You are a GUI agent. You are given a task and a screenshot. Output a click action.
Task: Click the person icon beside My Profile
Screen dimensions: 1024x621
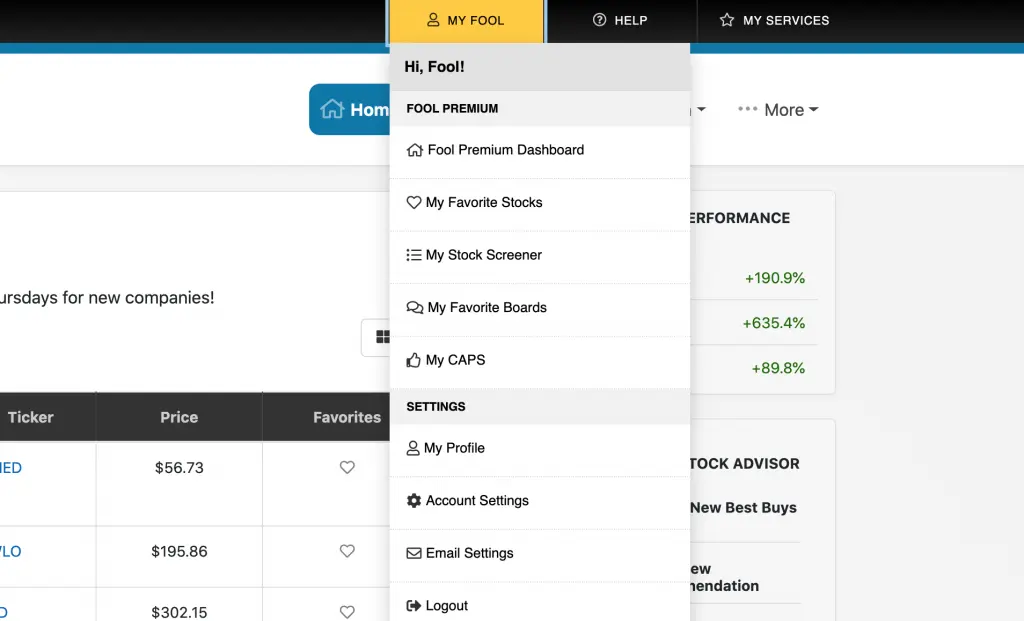click(x=413, y=448)
